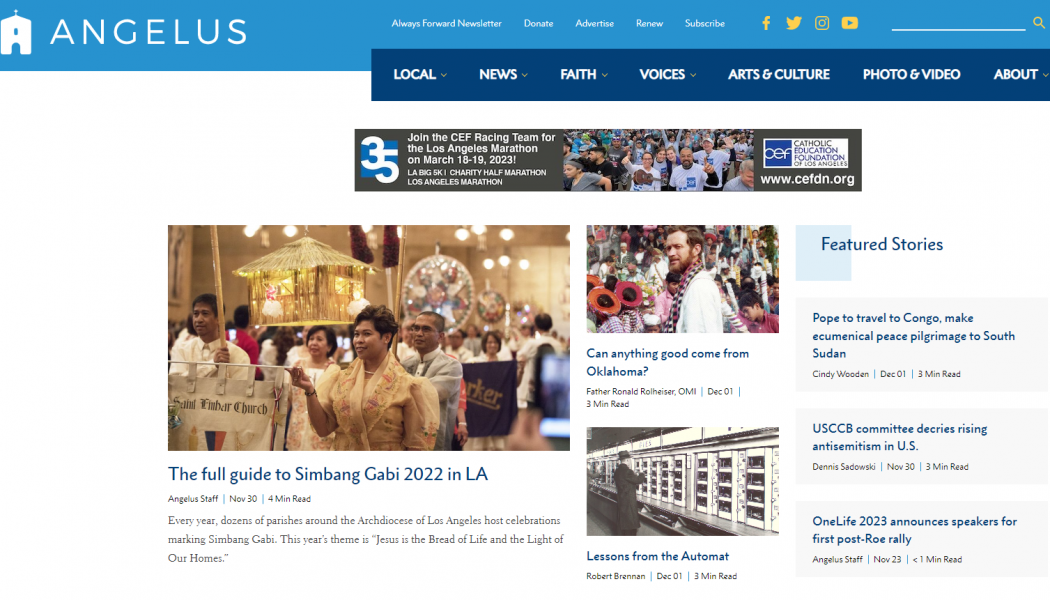The height and width of the screenshot is (600, 1050).
Task: Open Angelus YouTube channel icon
Action: [850, 23]
